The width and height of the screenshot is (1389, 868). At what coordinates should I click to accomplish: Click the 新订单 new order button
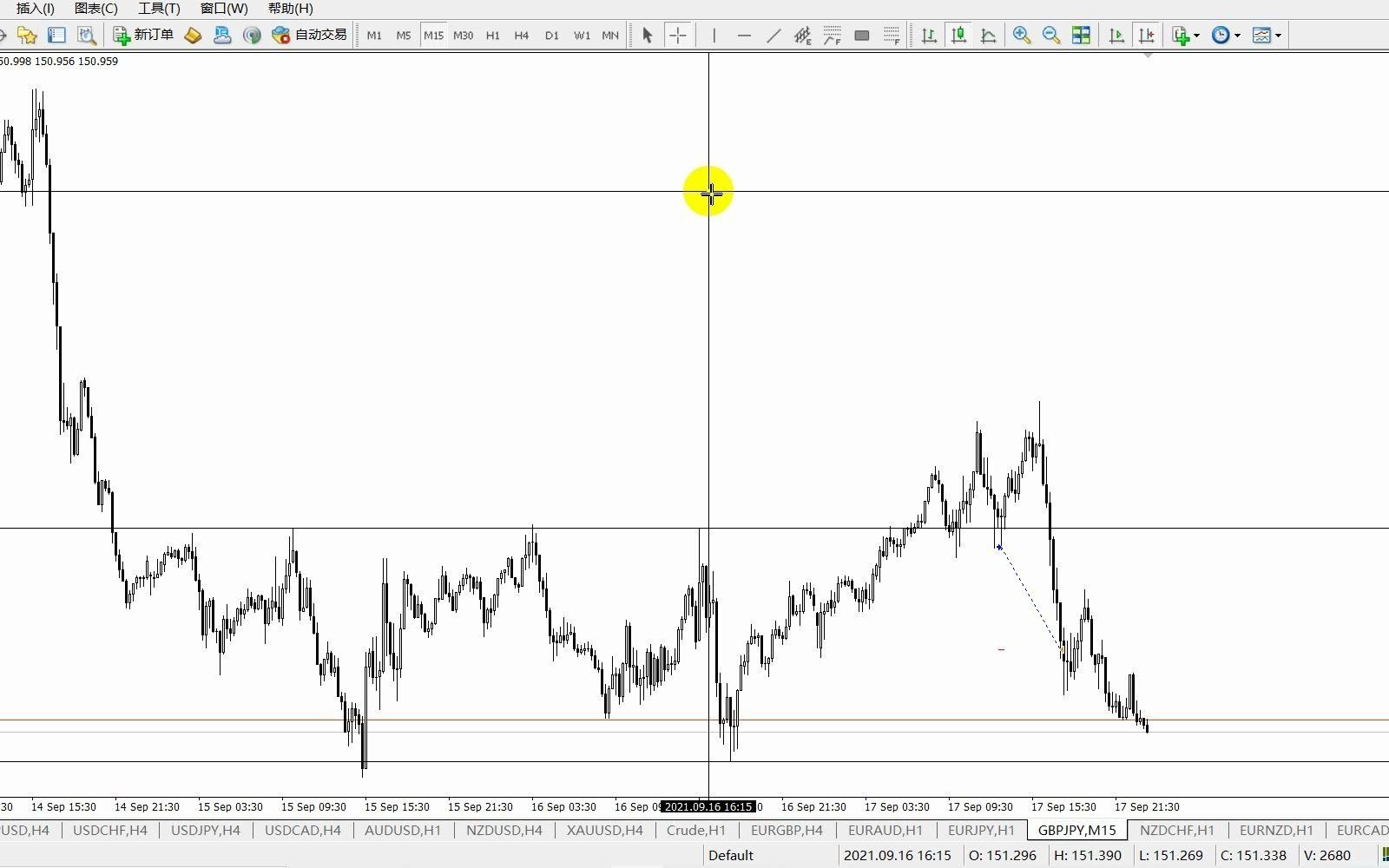(x=144, y=36)
